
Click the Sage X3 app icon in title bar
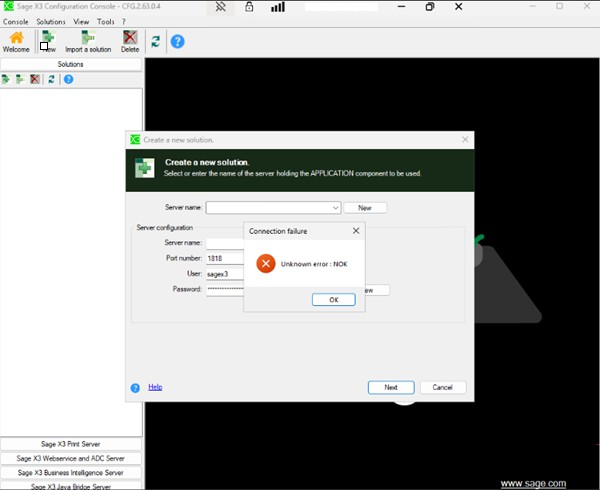click(x=8, y=6)
